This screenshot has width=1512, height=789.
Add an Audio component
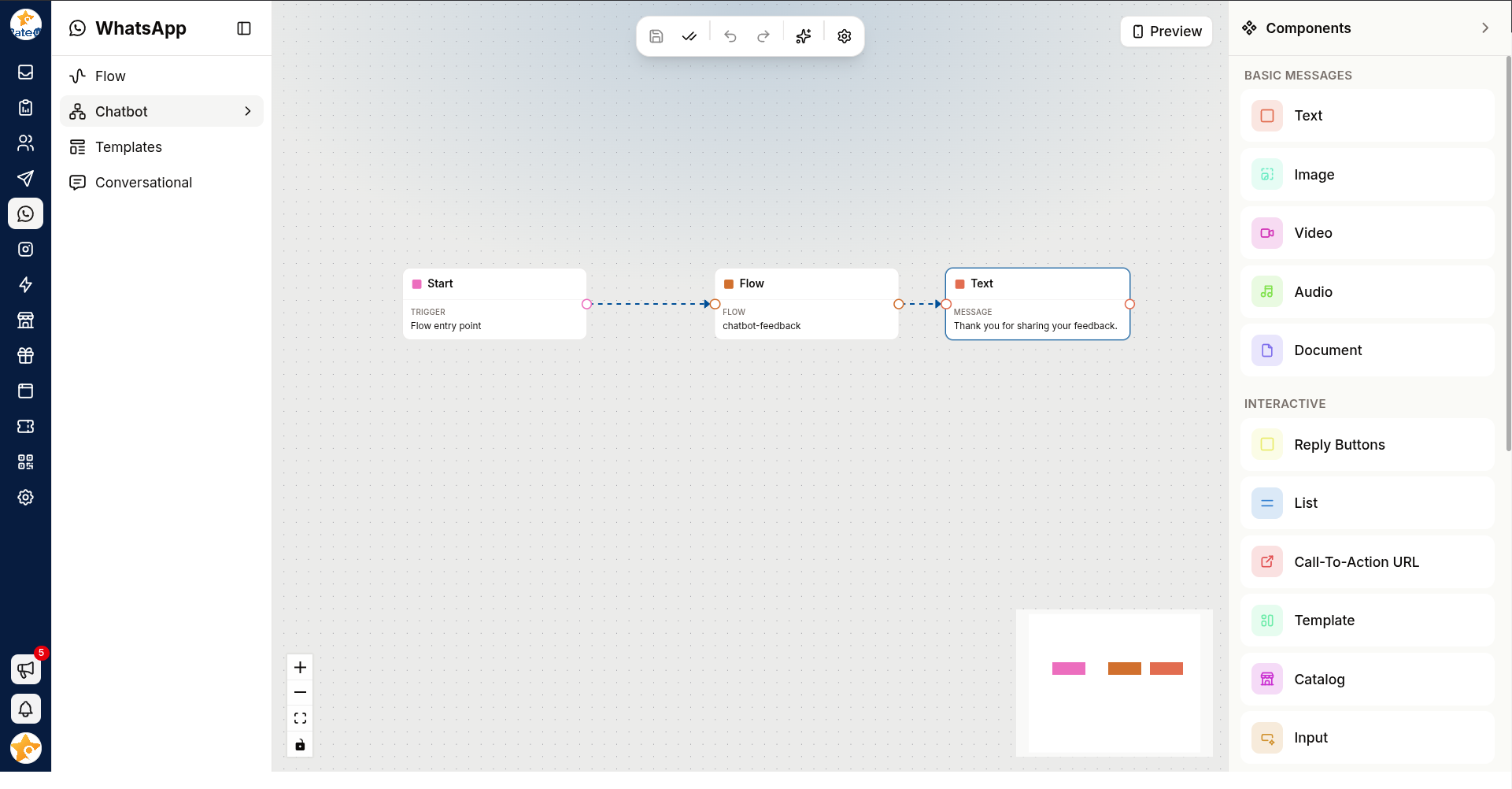[1368, 292]
